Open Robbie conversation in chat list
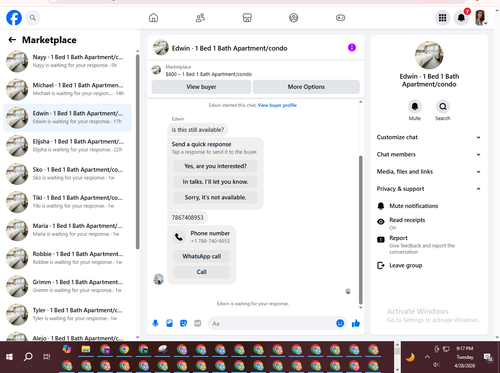Viewport: 500px width, 373px height. tap(68, 258)
